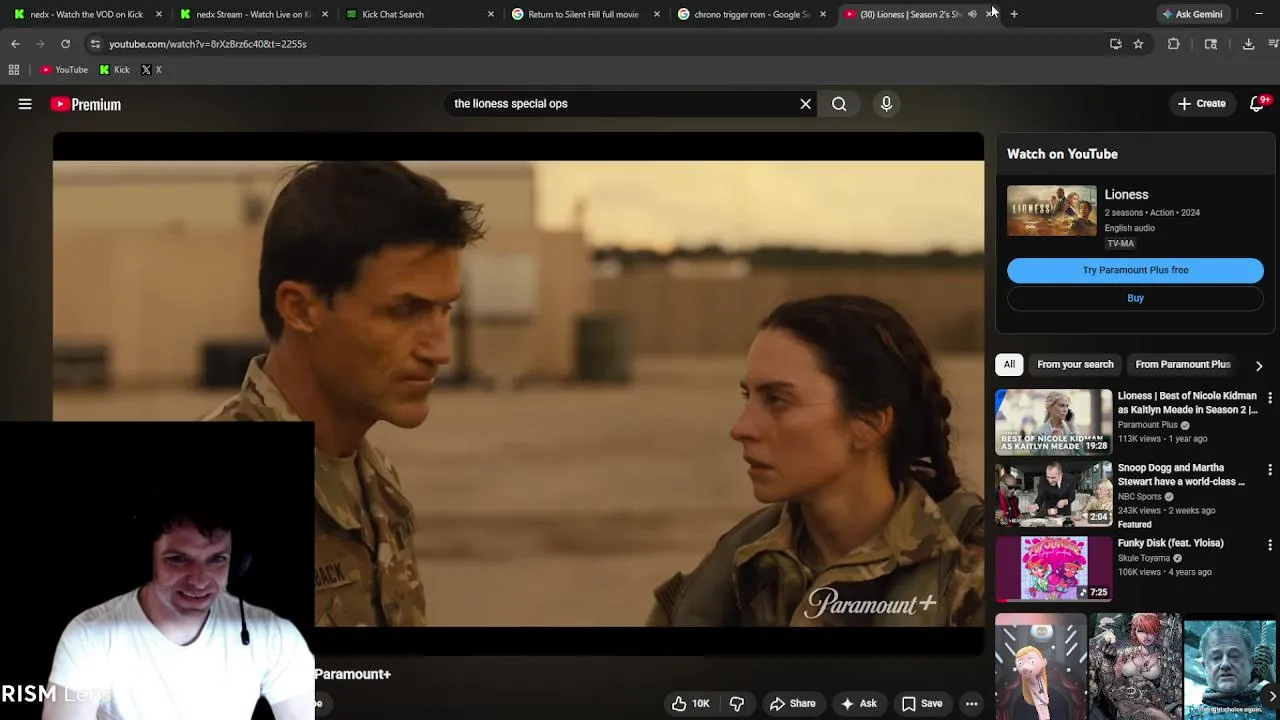Go back with the browser back arrow

(x=15, y=44)
